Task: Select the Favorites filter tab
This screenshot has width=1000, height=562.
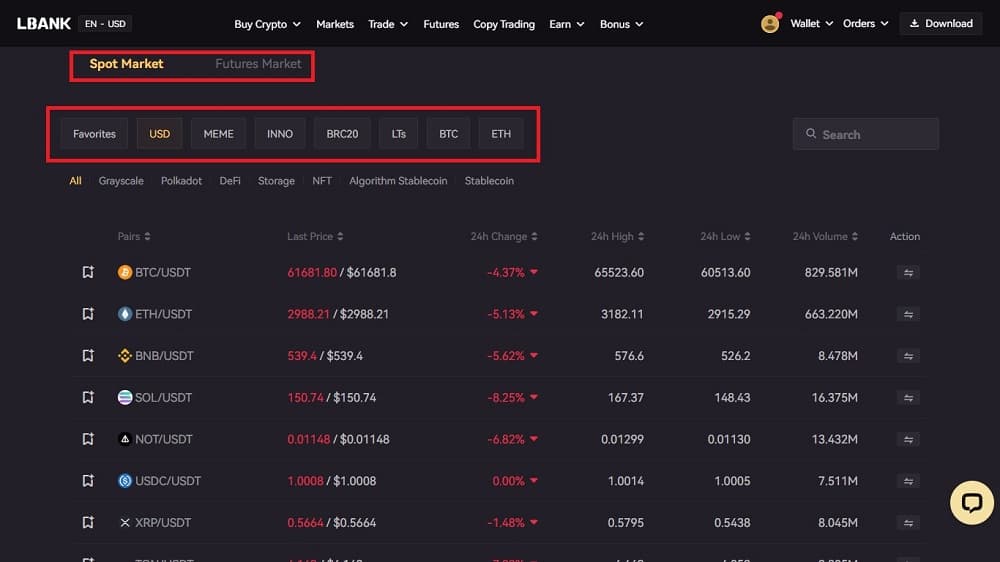Action: point(94,134)
